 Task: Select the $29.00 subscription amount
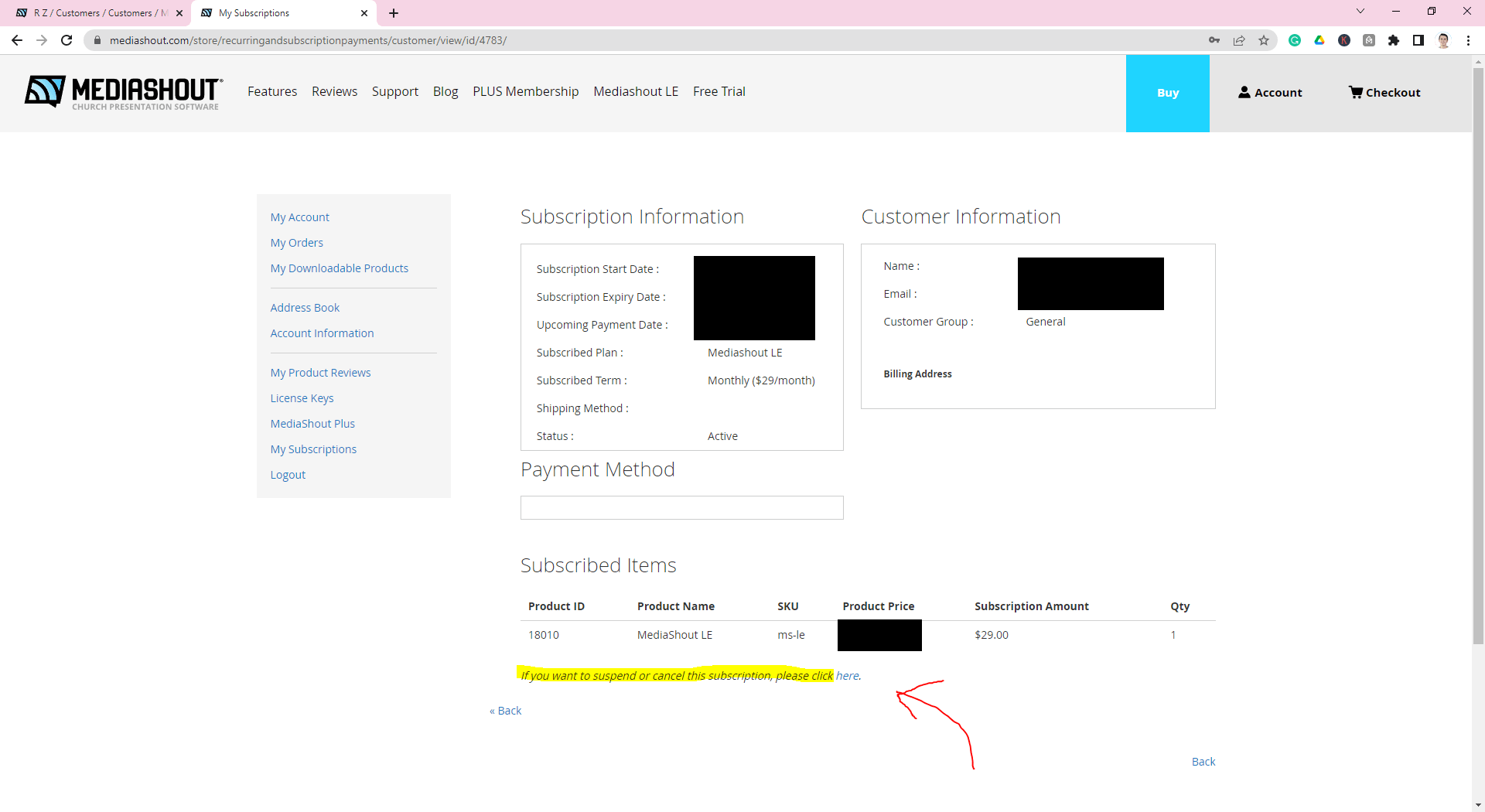click(991, 635)
